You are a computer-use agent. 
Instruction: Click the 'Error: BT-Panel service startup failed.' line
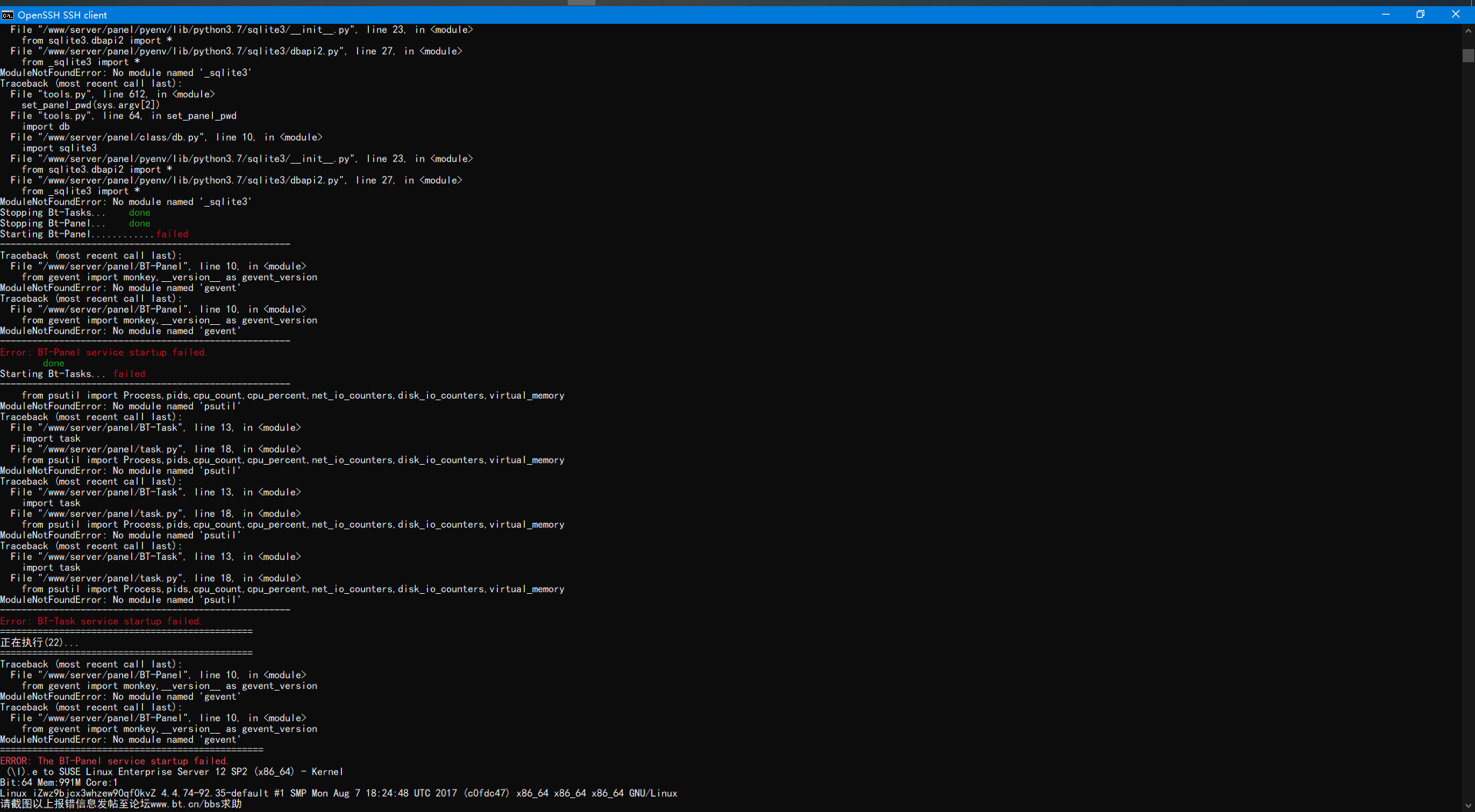(x=104, y=353)
